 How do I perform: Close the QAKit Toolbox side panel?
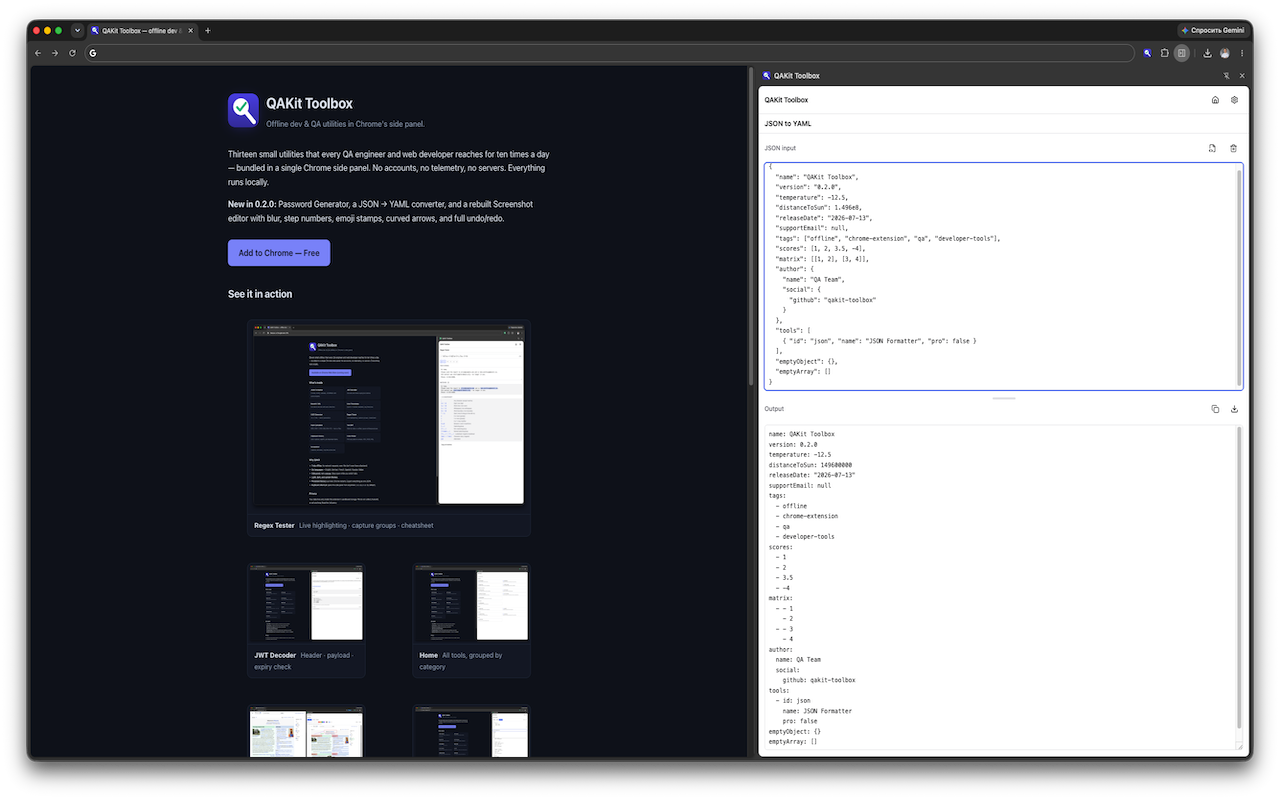pyautogui.click(x=1242, y=76)
